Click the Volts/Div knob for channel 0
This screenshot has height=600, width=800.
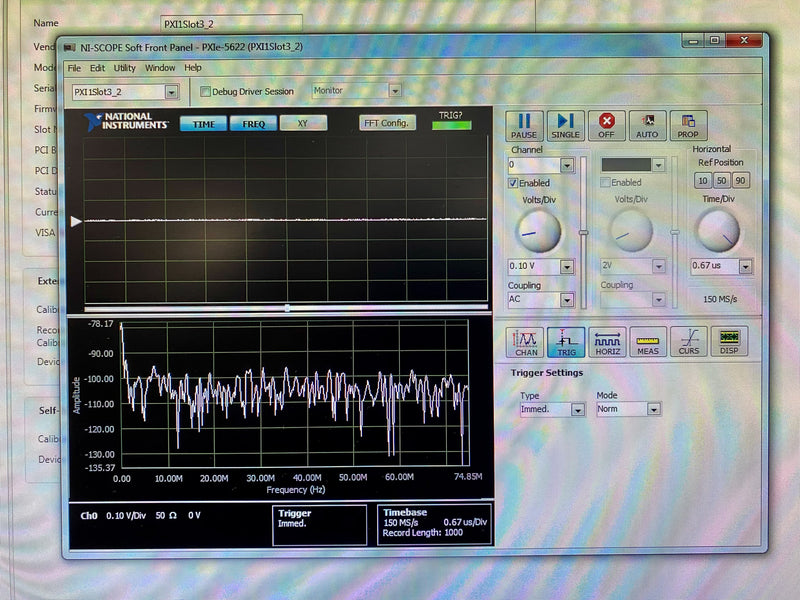pyautogui.click(x=537, y=232)
